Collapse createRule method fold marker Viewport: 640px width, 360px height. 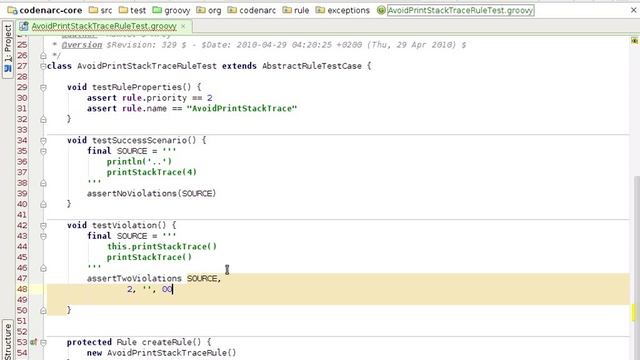click(43, 342)
